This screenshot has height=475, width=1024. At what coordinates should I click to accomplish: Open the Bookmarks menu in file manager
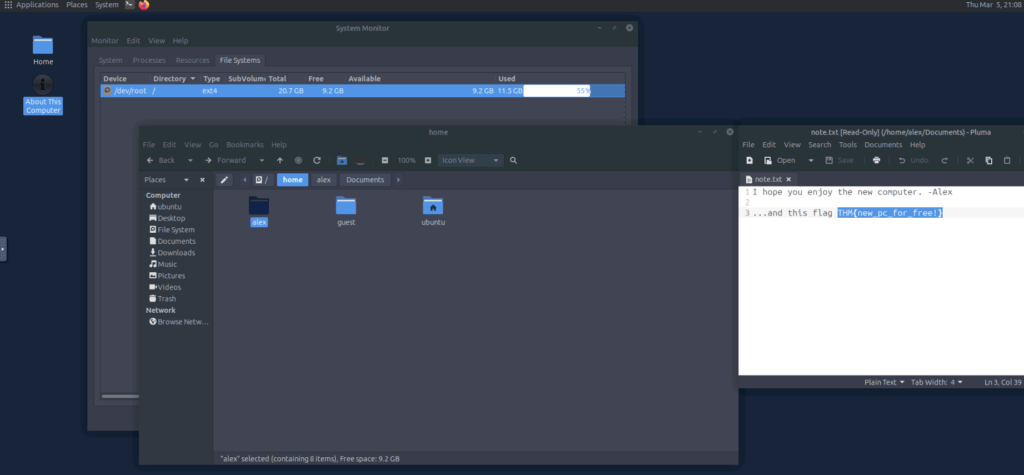pos(243,145)
